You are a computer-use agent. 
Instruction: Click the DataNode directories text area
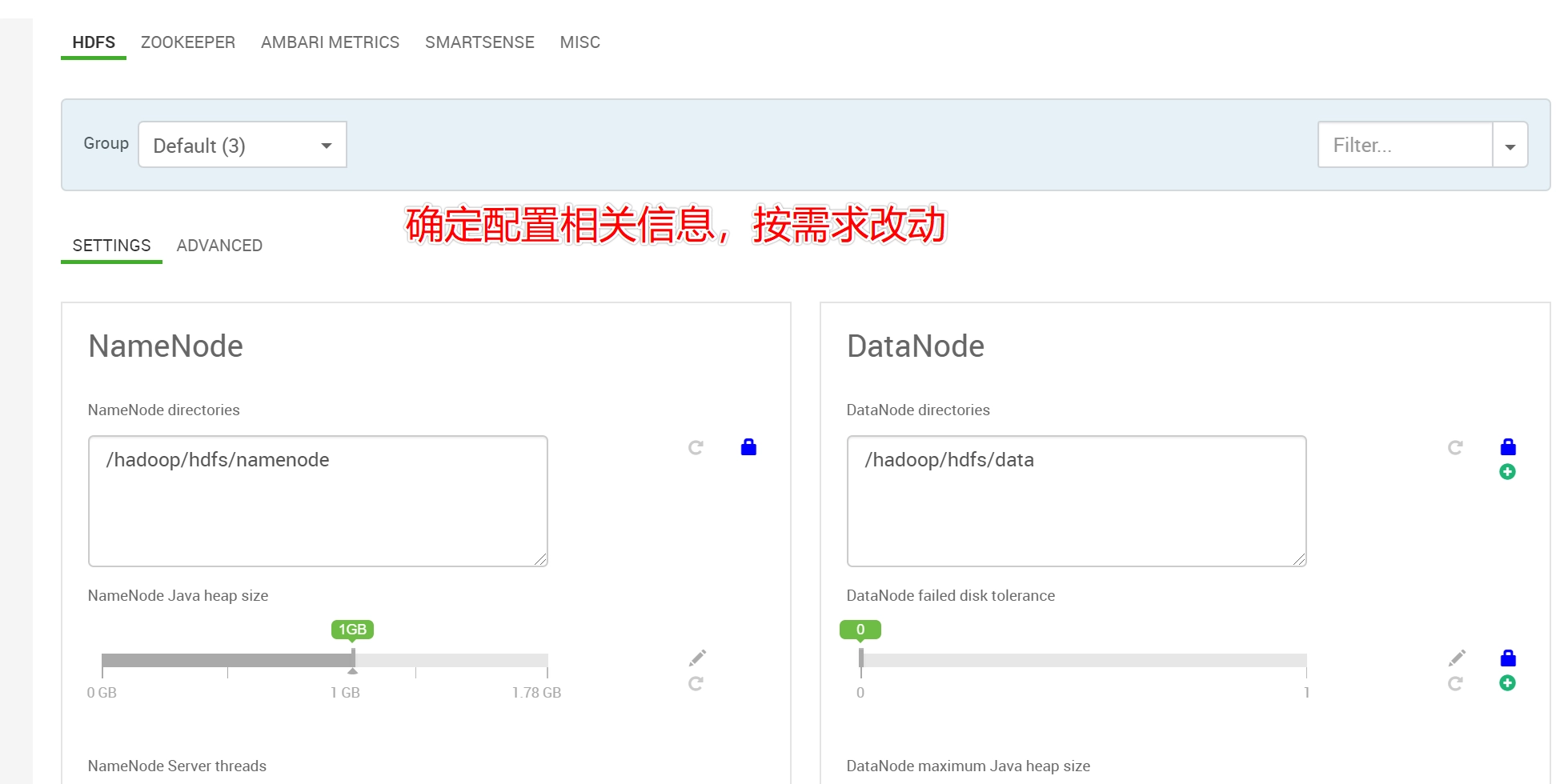tap(1077, 501)
